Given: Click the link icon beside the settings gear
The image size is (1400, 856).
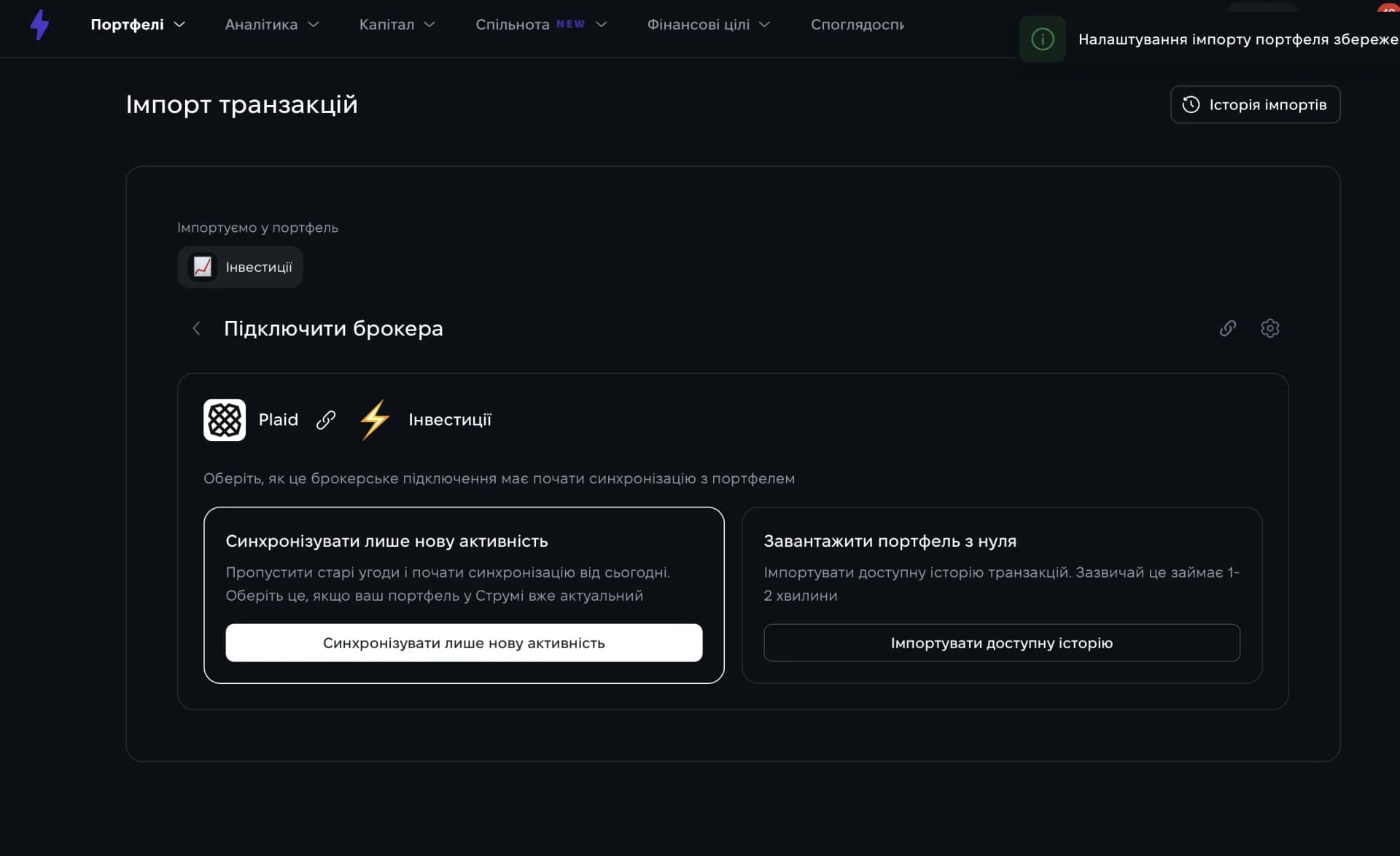Looking at the screenshot, I should point(1228,328).
